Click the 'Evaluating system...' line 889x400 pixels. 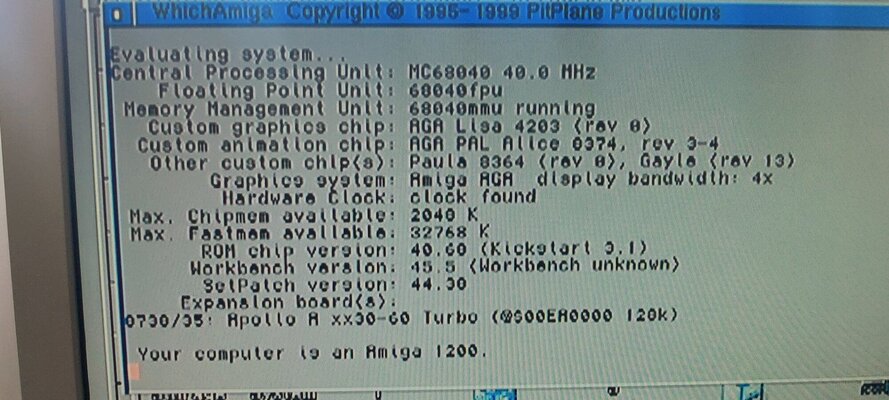coord(227,55)
